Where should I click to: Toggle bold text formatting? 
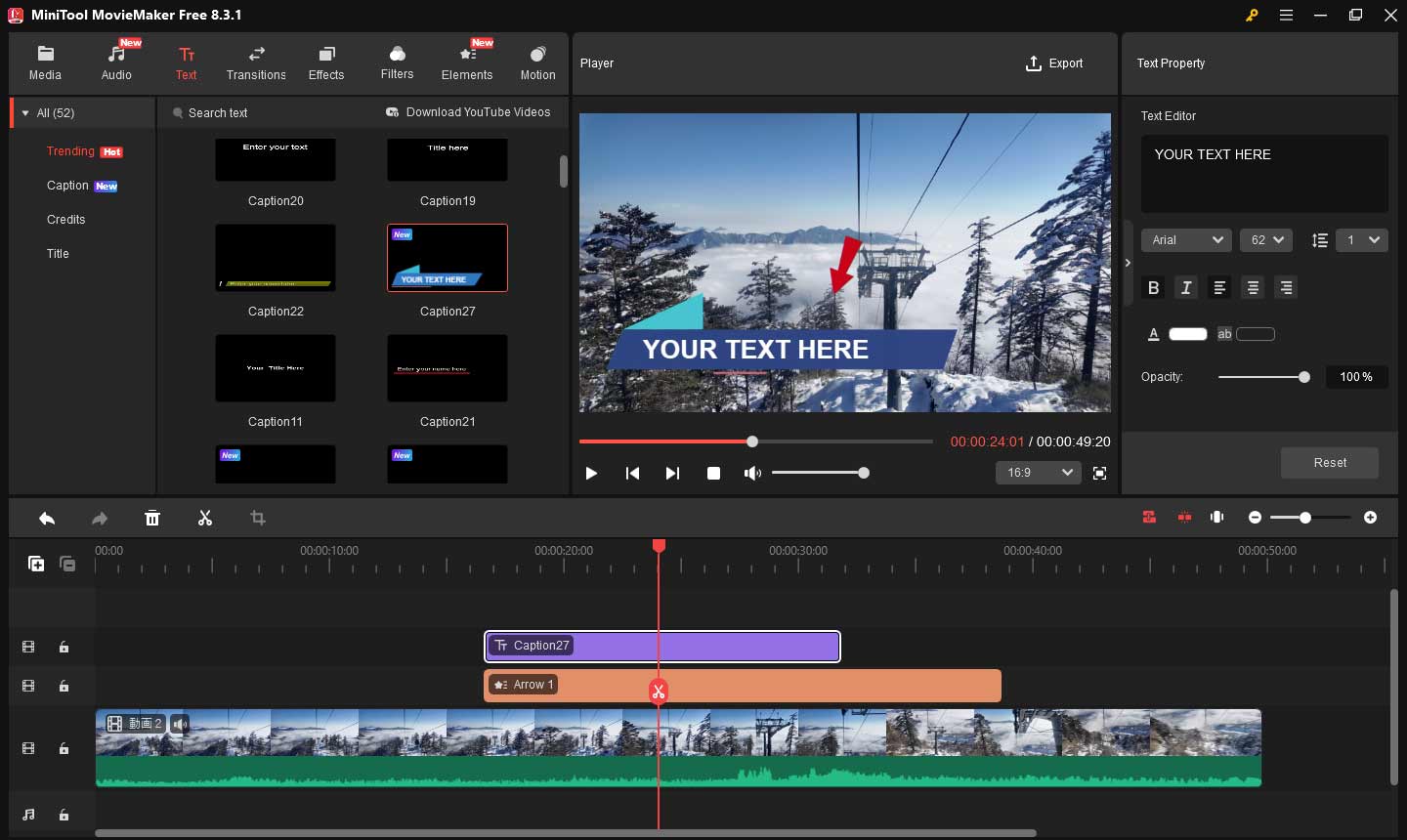pos(1154,287)
